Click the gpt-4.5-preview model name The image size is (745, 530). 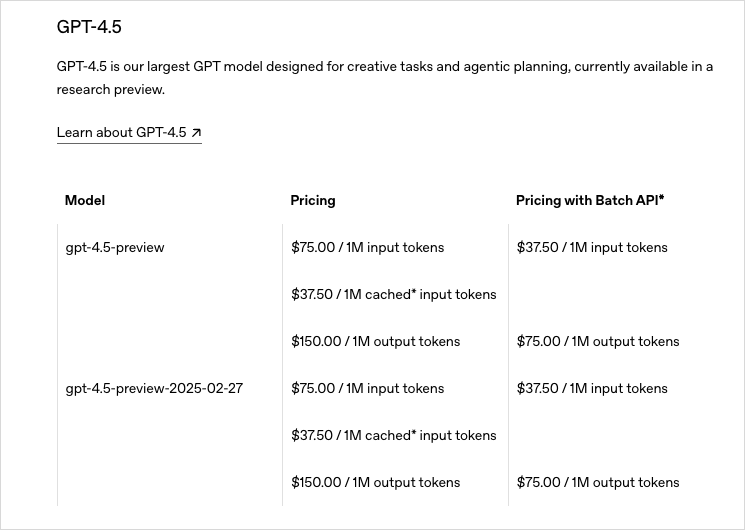[x=115, y=248]
